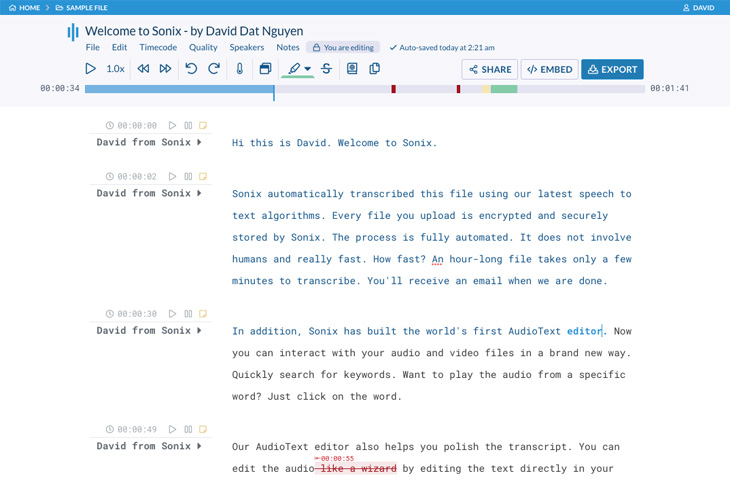Add a note to the 00:00:00 paragraph

(x=203, y=125)
